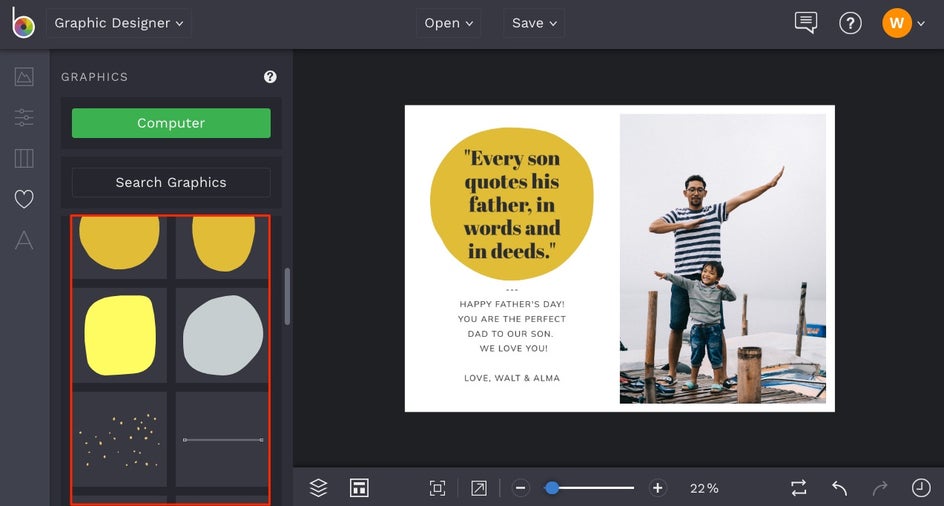Screen dimensions: 944x506
Task: Open the history clock icon
Action: 920,488
